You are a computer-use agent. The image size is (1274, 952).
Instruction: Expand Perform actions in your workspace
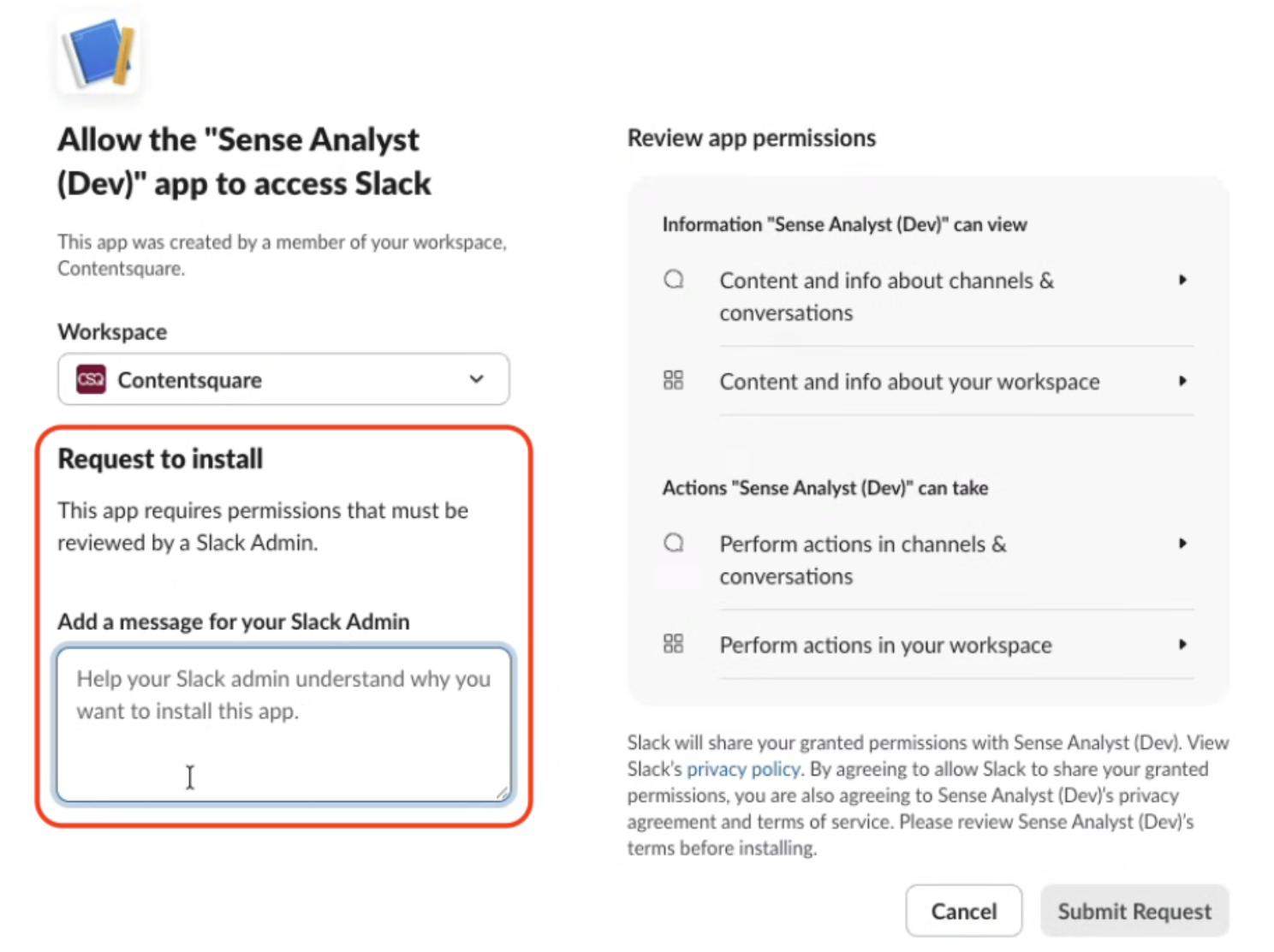point(928,645)
